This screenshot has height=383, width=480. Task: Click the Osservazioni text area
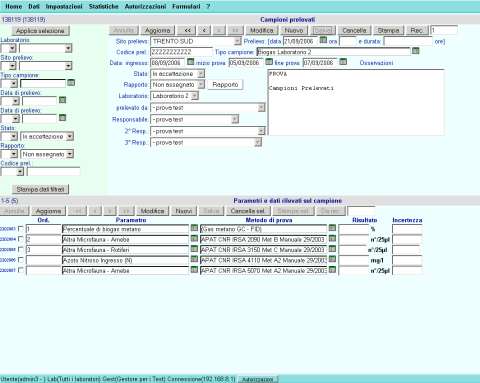(356, 102)
